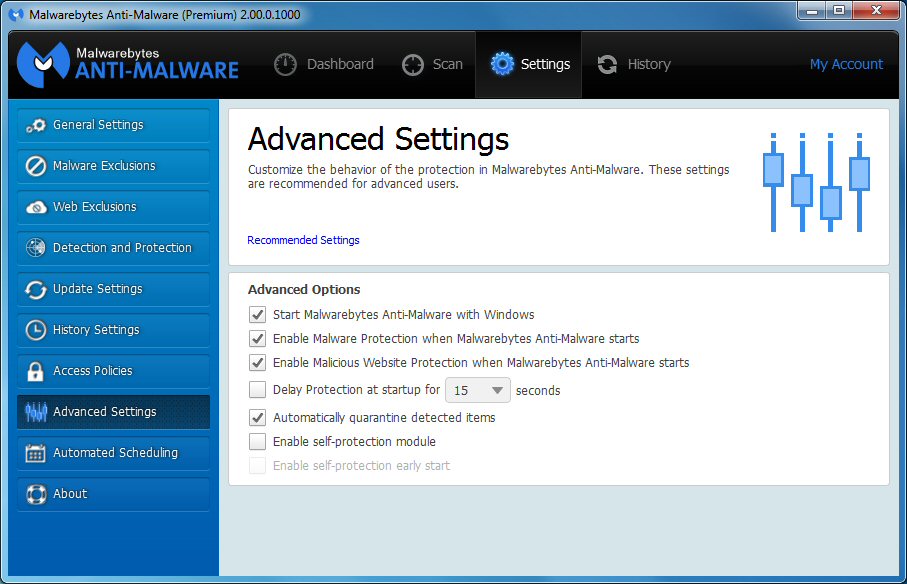Screen dimensions: 907x584
Task: Open Detection and Protection settings
Action: (113, 248)
